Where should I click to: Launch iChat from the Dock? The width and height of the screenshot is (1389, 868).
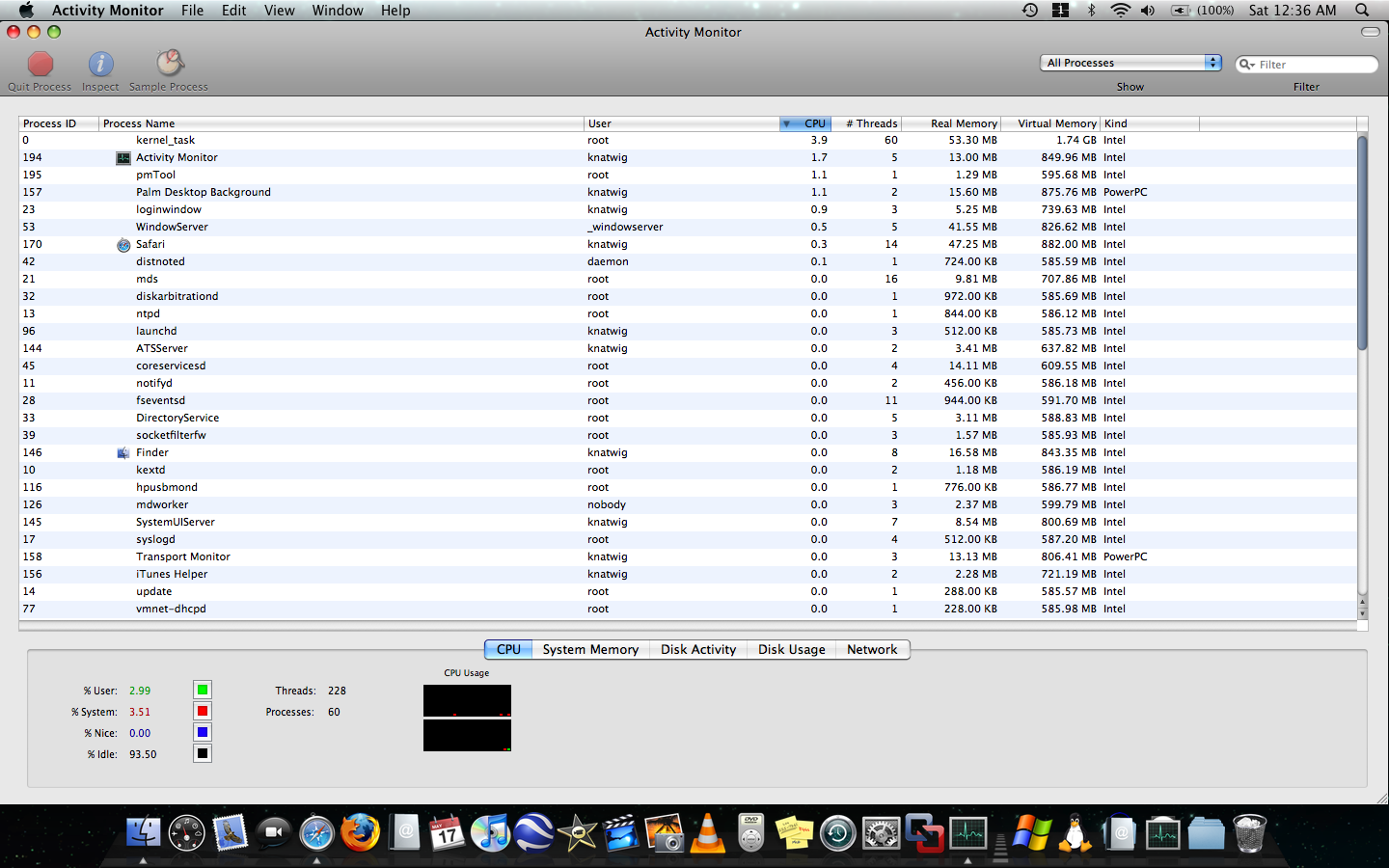(x=274, y=832)
